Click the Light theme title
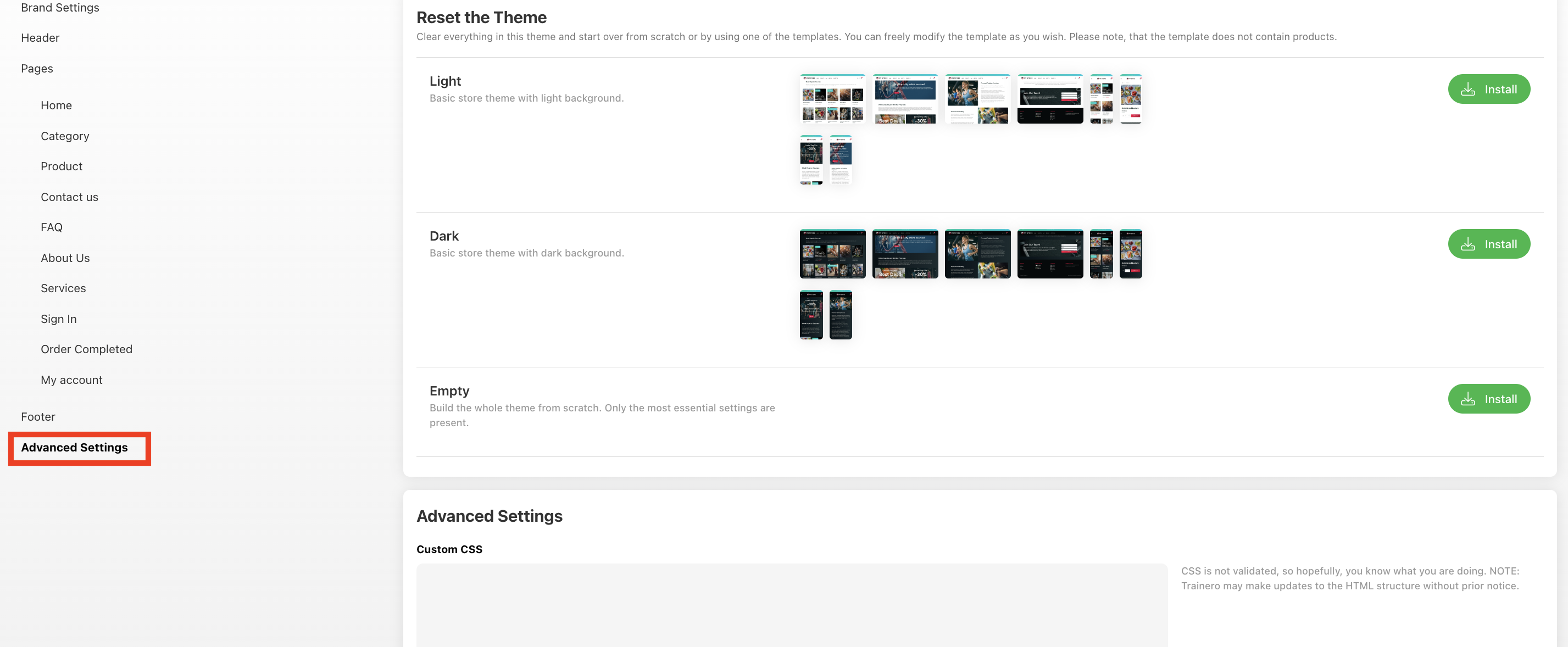1568x647 pixels. [x=445, y=81]
